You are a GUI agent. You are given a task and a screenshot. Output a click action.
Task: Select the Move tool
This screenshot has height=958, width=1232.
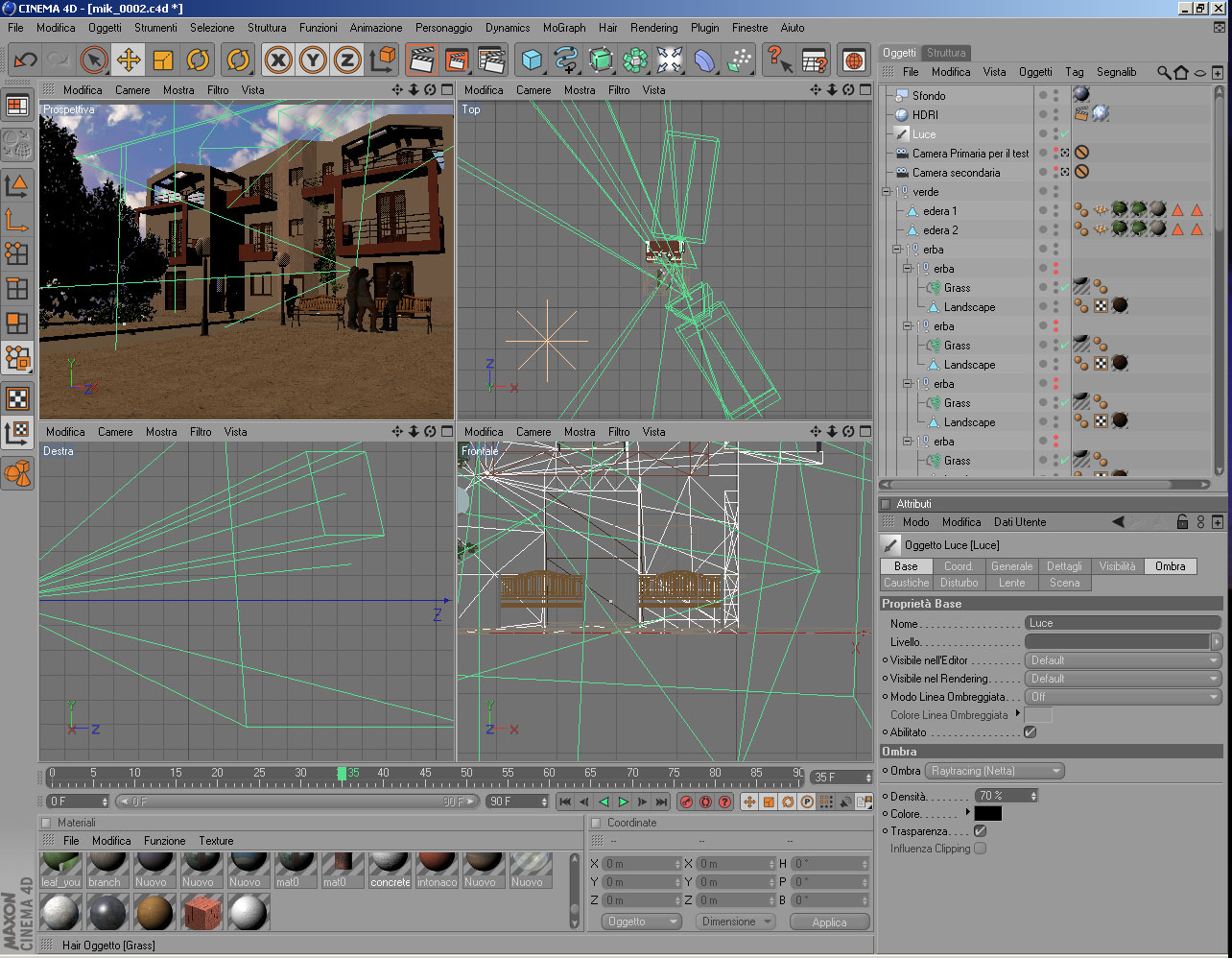(x=128, y=60)
